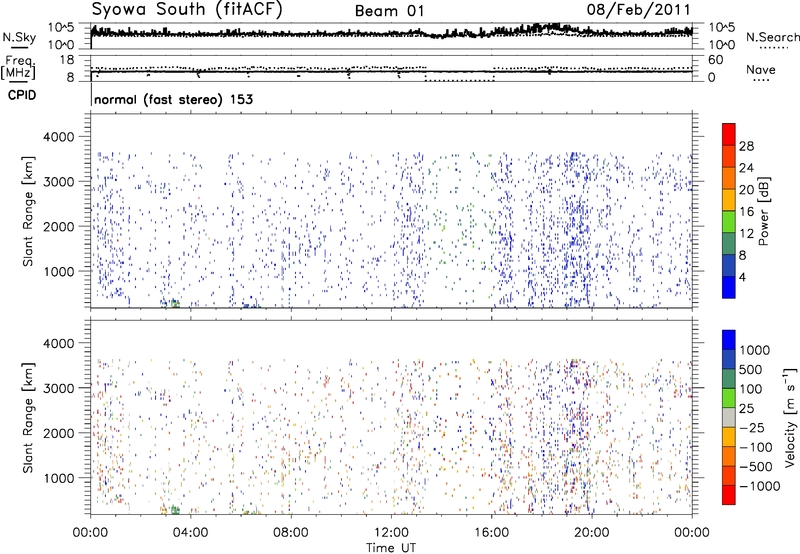800x554 pixels.
Task: Click the 'N.Search' legend label
Action: coord(773,37)
